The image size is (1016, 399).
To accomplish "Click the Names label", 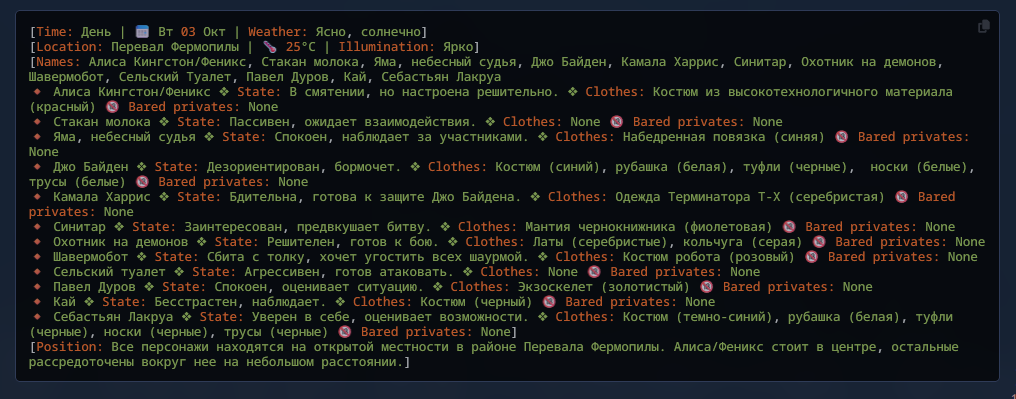I will coord(59,62).
